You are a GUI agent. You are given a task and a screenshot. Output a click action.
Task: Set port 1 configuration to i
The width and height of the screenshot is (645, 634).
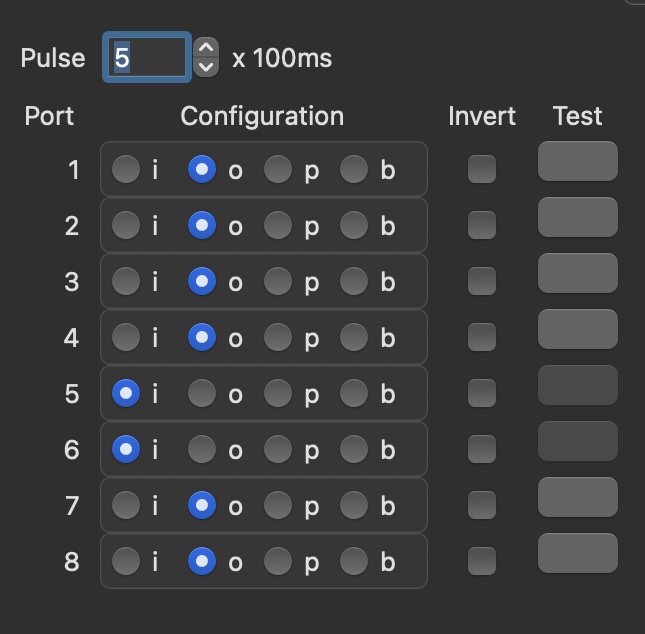pyautogui.click(x=126, y=170)
